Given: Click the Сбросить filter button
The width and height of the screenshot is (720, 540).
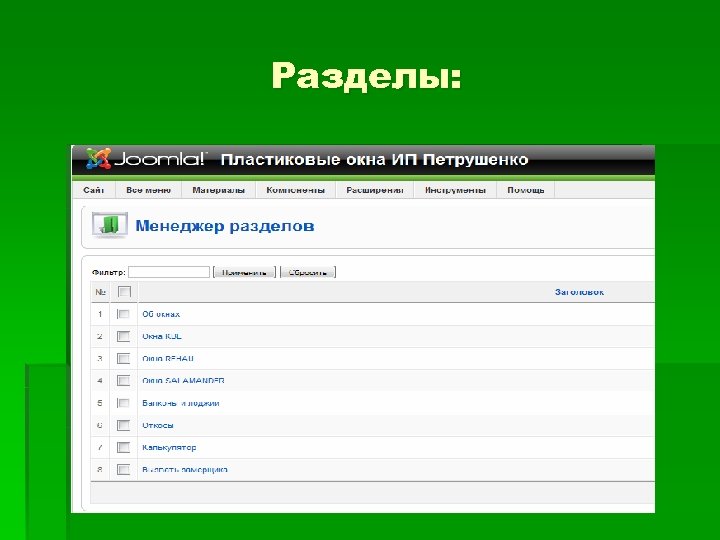Looking at the screenshot, I should [308, 272].
